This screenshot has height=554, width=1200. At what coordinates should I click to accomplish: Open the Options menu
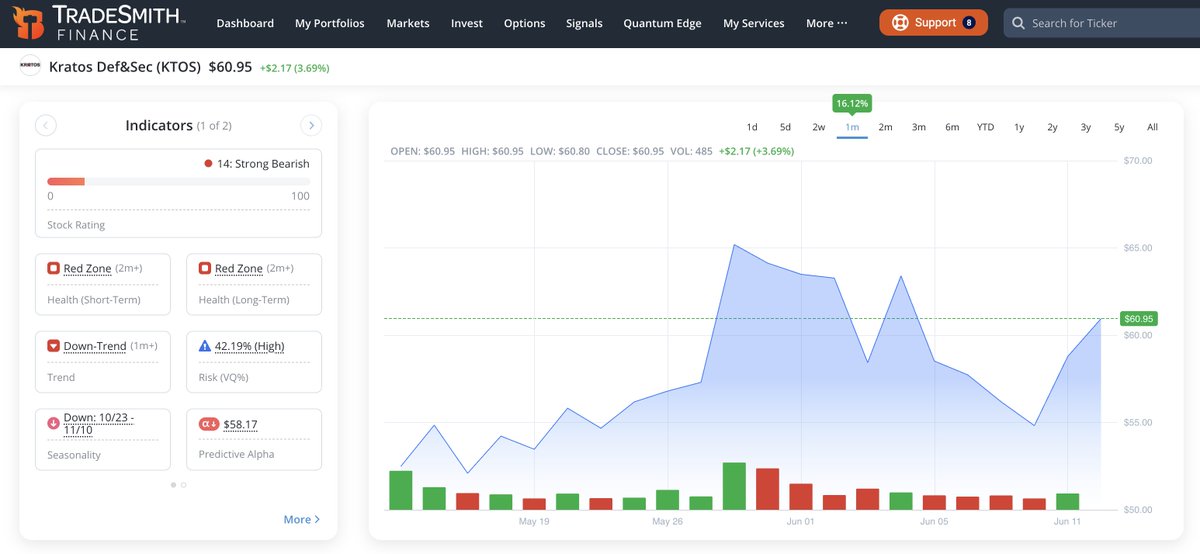(x=525, y=23)
